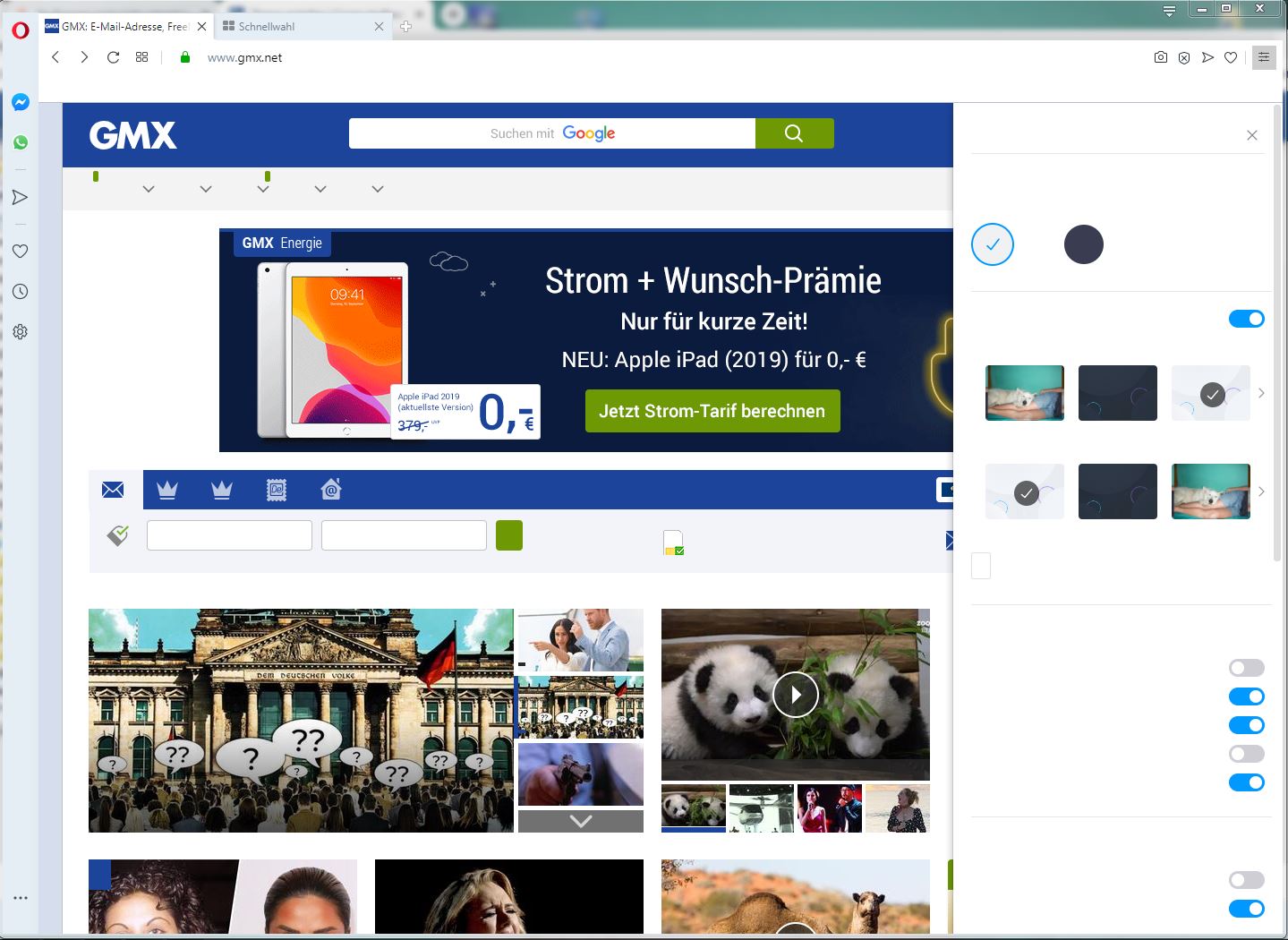1288x940 pixels.
Task: Open the My Flow arrow in the sidebar
Action: pyautogui.click(x=21, y=197)
